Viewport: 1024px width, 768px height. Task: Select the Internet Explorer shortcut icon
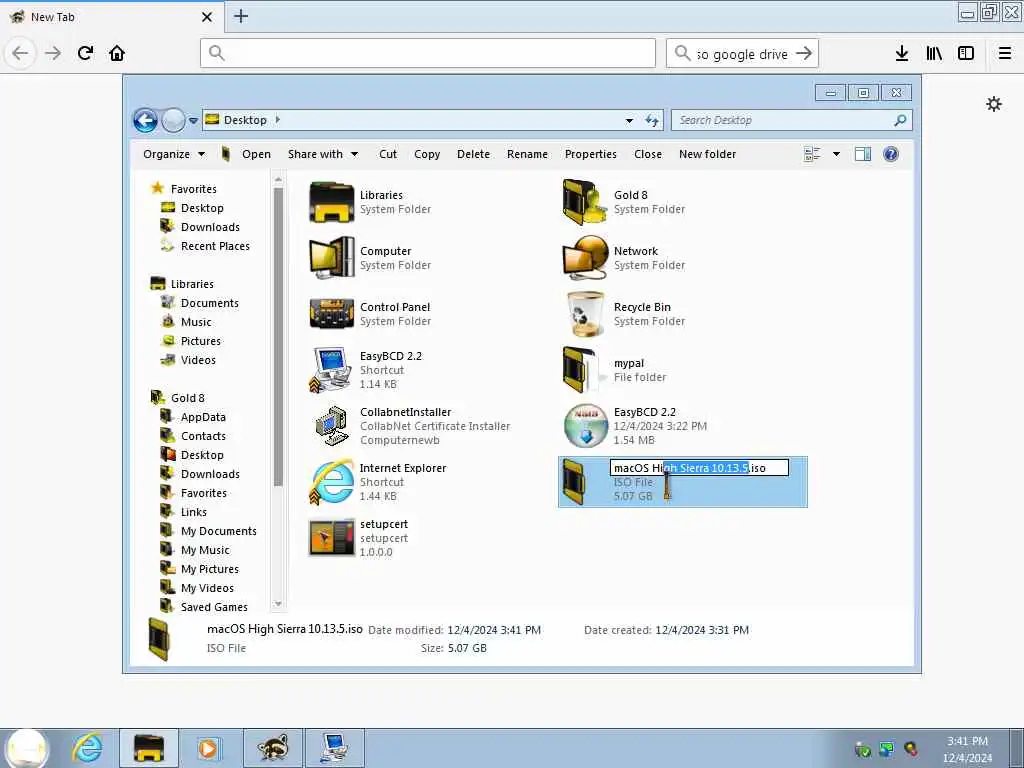332,482
